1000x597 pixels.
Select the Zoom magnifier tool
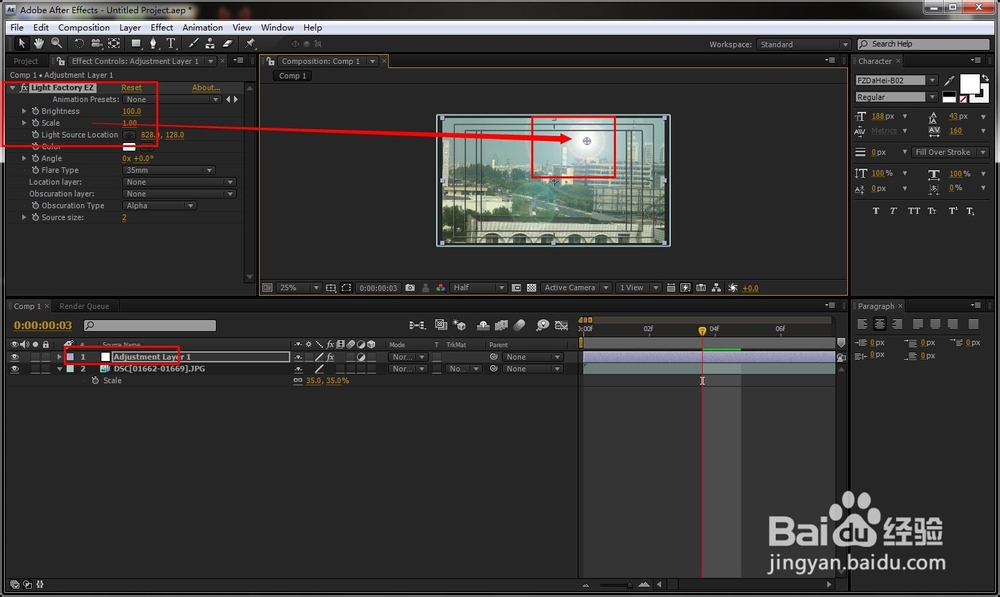pos(57,43)
